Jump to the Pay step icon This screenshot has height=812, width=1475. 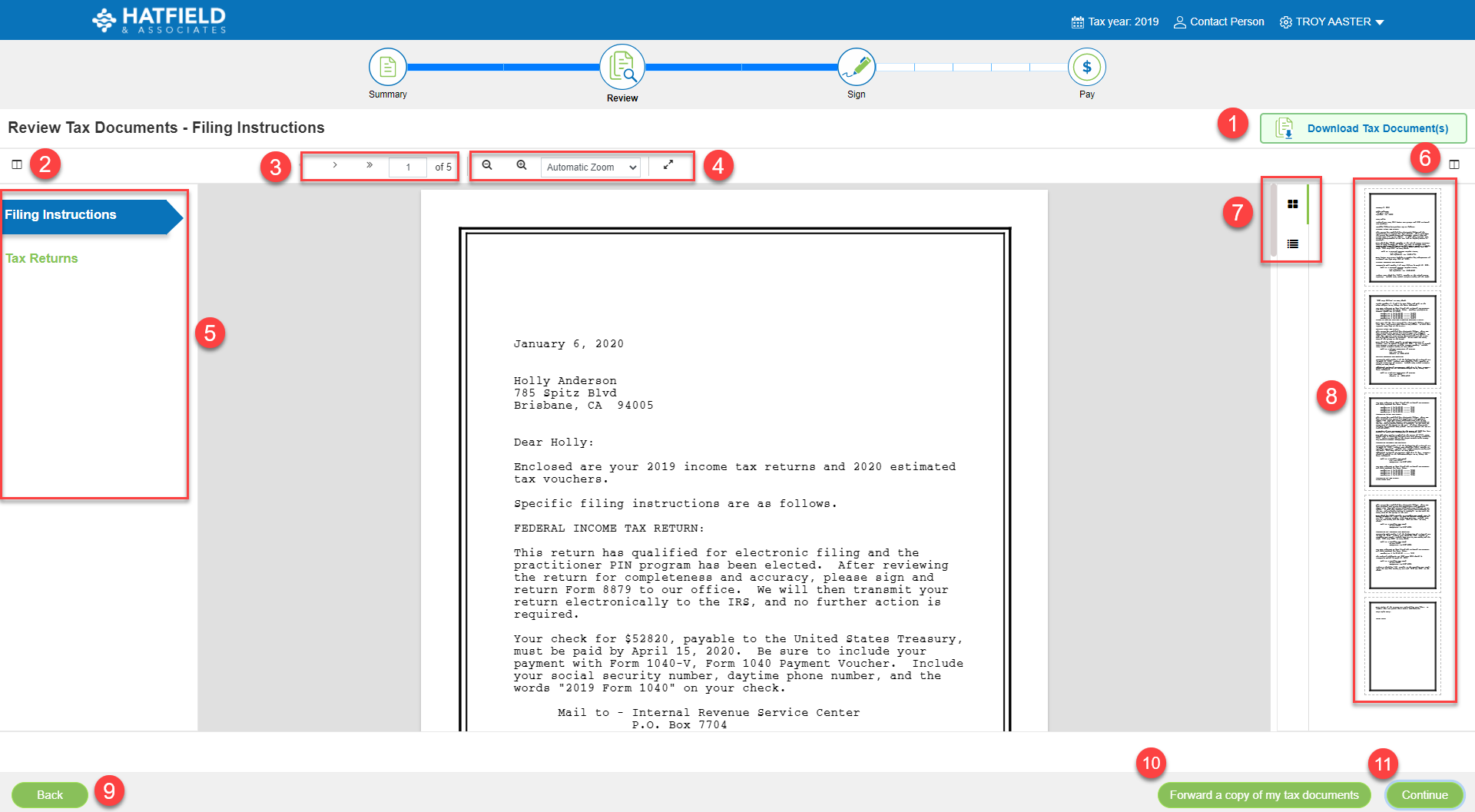tap(1087, 67)
